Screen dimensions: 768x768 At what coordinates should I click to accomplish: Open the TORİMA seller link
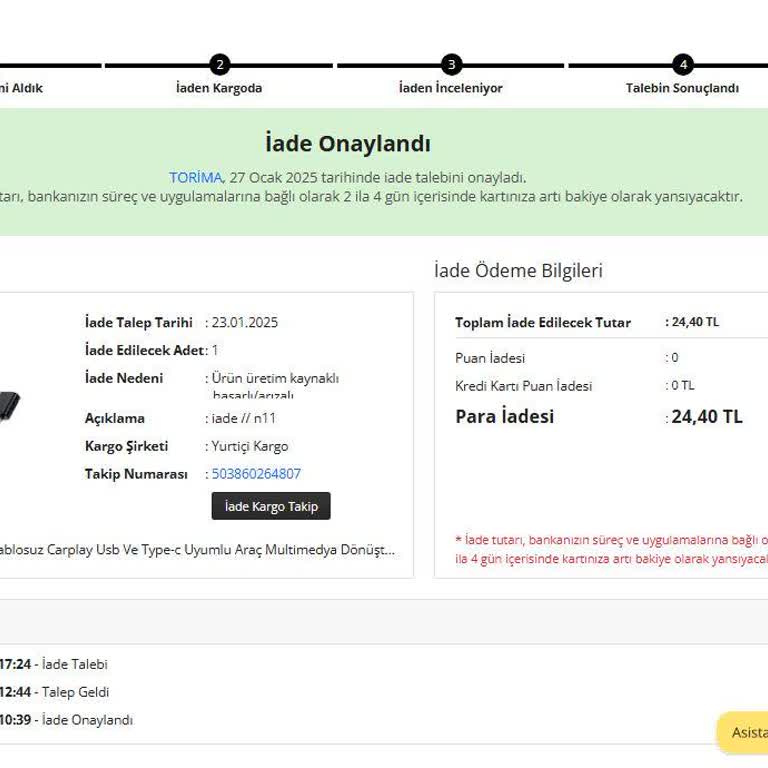[x=195, y=177]
